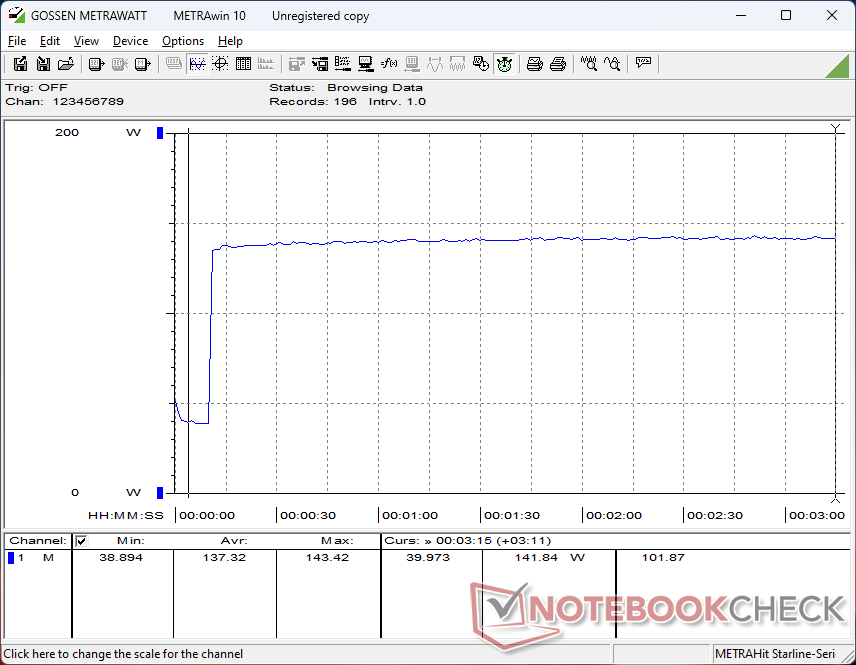The image size is (856, 665).
Task: Click the second disk save icon
Action: click(x=43, y=64)
